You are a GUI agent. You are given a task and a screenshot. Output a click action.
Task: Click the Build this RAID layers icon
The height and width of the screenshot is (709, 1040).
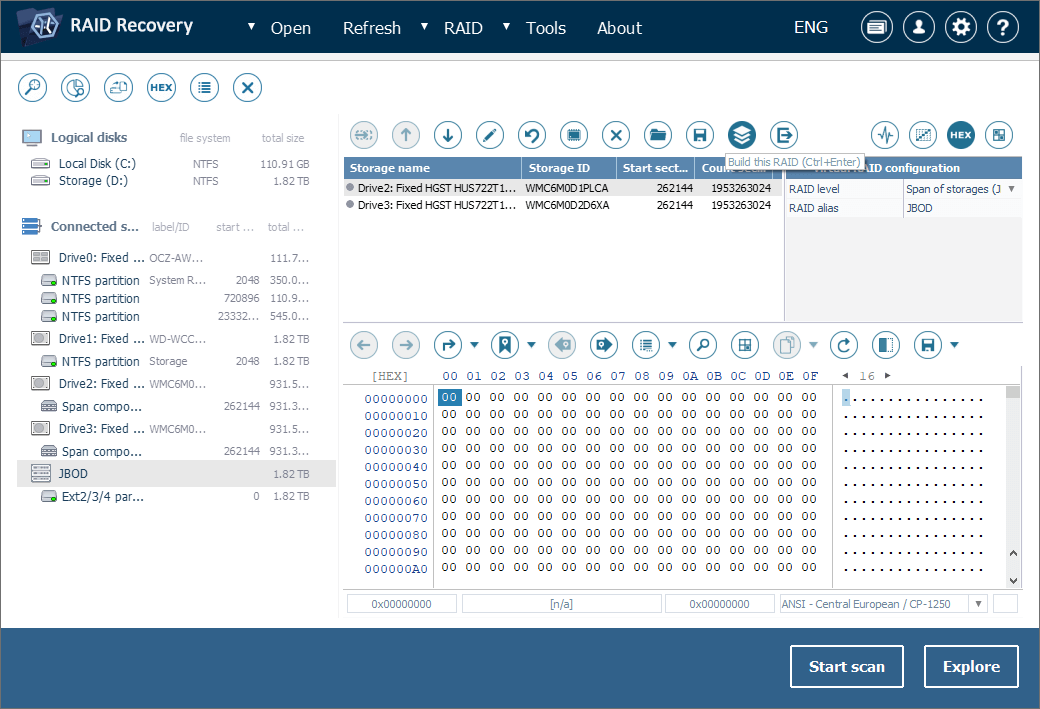coord(741,134)
